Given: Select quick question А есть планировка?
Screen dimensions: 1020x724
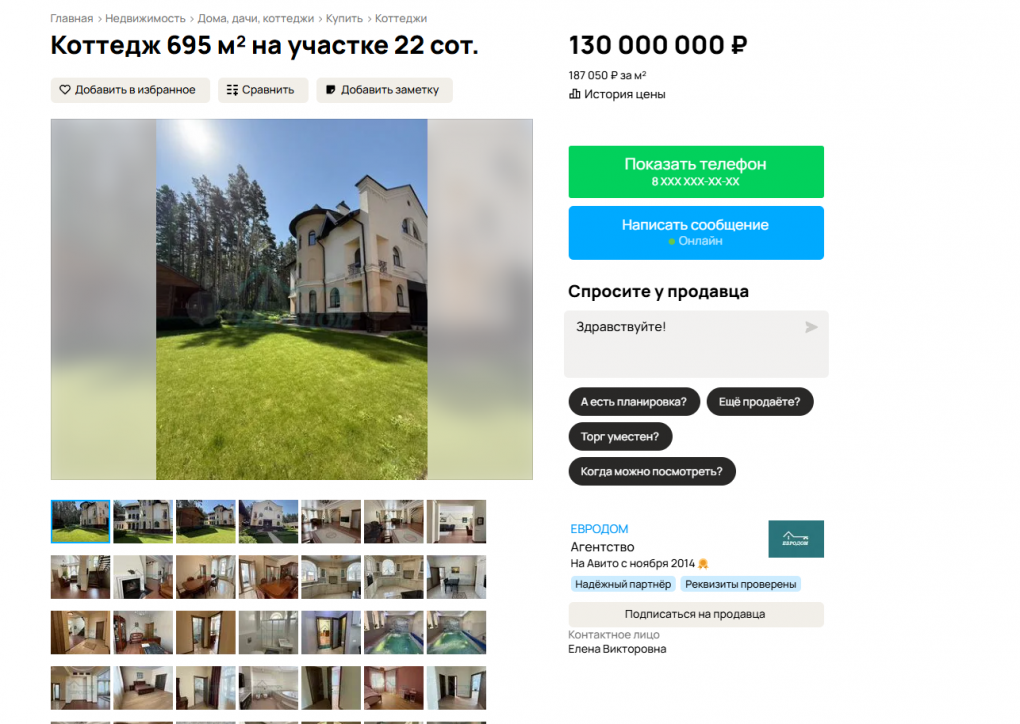Looking at the screenshot, I should (x=634, y=402).
